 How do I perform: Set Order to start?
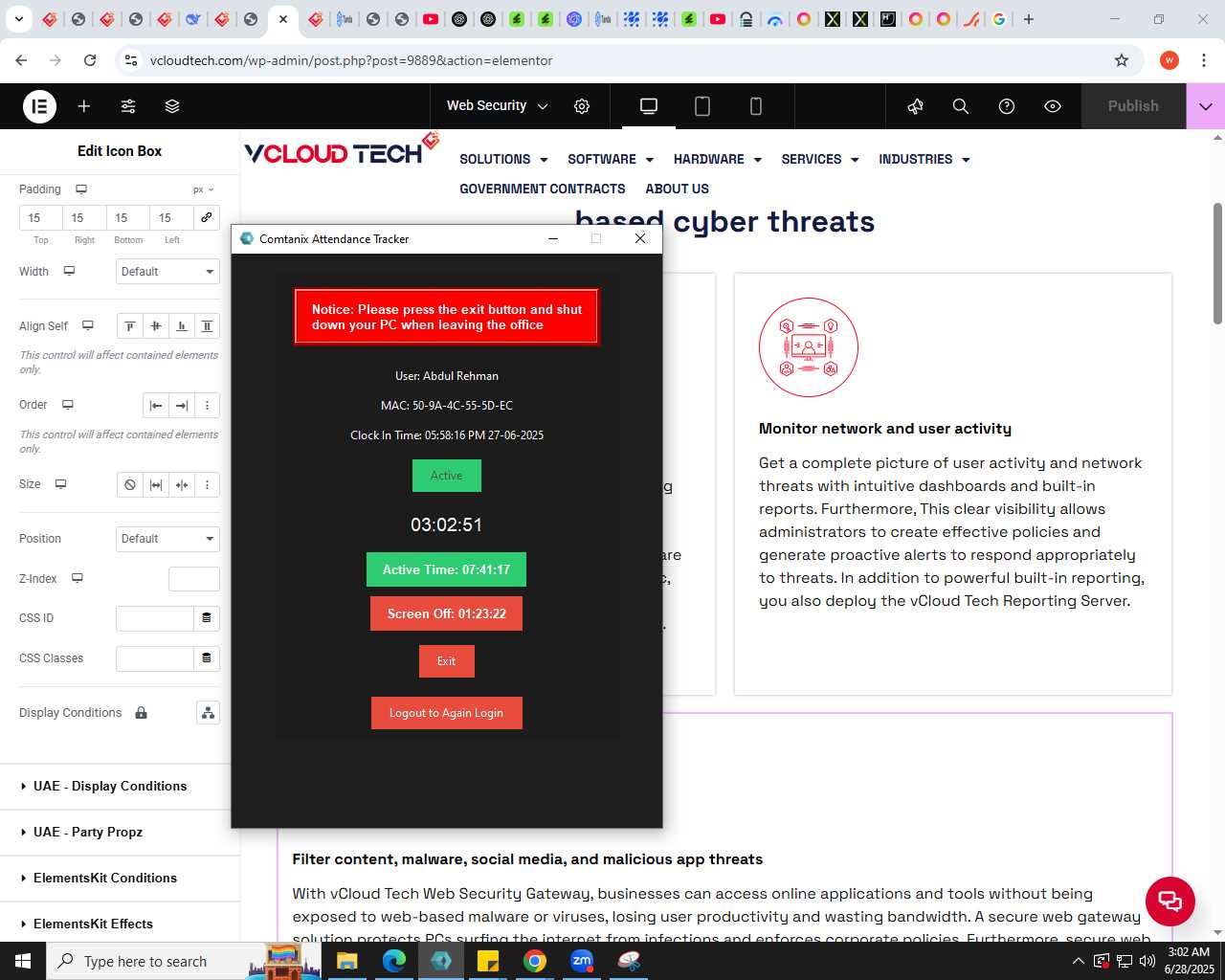(x=156, y=406)
